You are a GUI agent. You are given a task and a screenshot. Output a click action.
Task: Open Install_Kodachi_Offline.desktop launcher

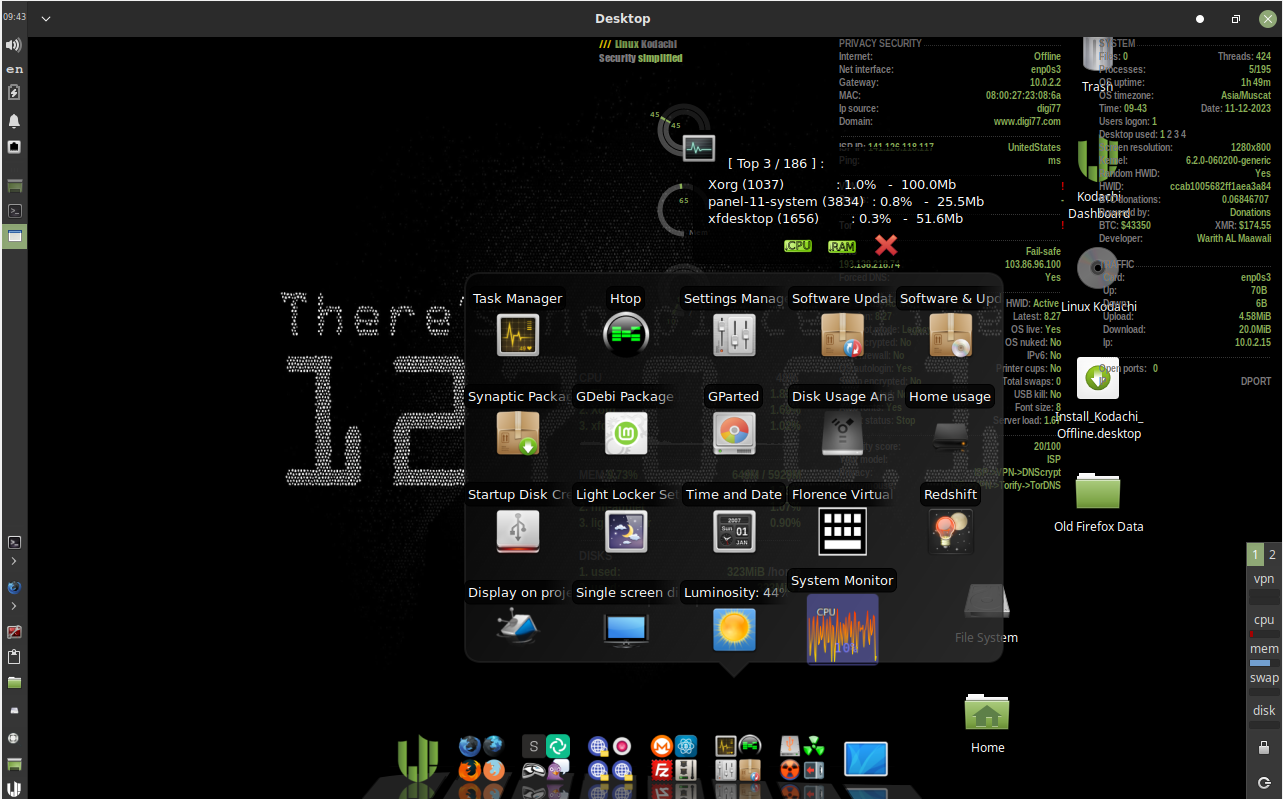click(1097, 378)
